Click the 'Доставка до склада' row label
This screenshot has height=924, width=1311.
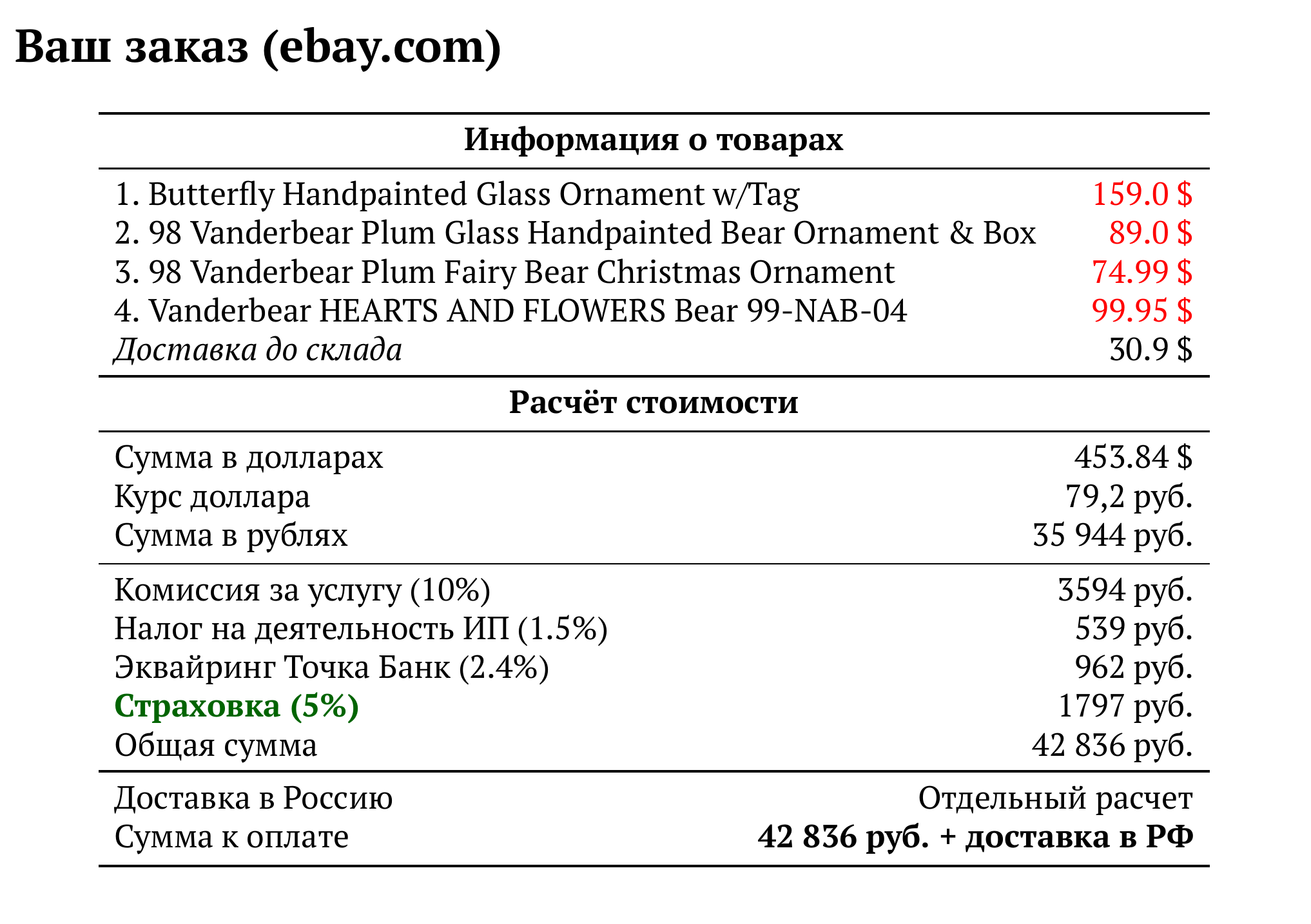258,351
